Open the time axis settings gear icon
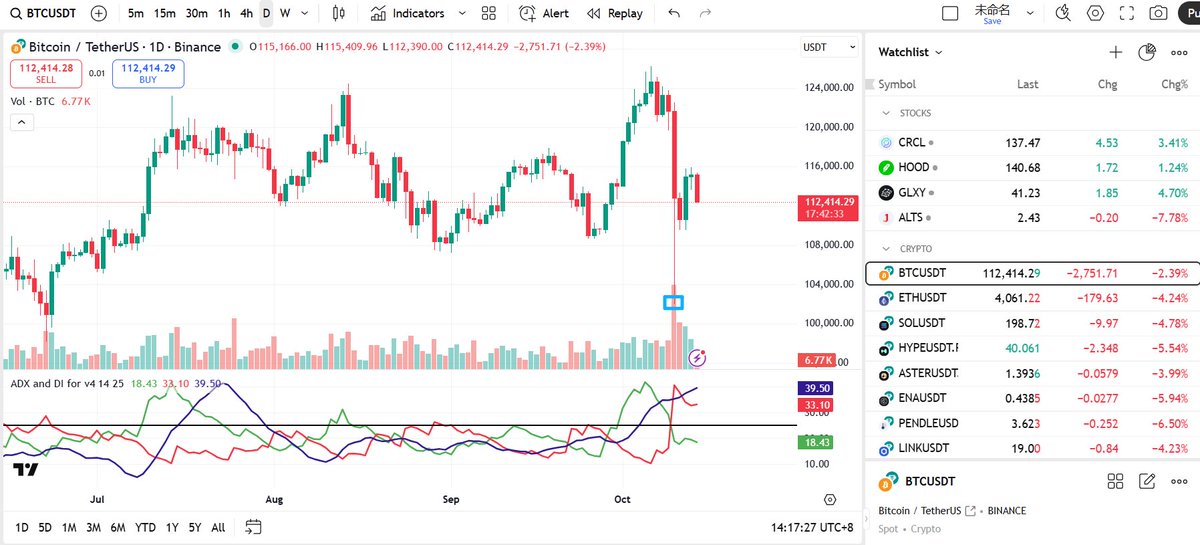Viewport: 1200px width, 545px height. (830, 498)
